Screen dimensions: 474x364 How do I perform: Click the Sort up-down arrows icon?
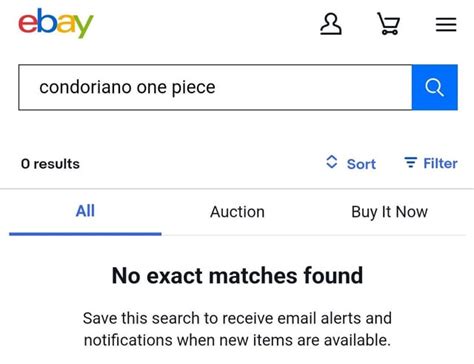[331, 162]
